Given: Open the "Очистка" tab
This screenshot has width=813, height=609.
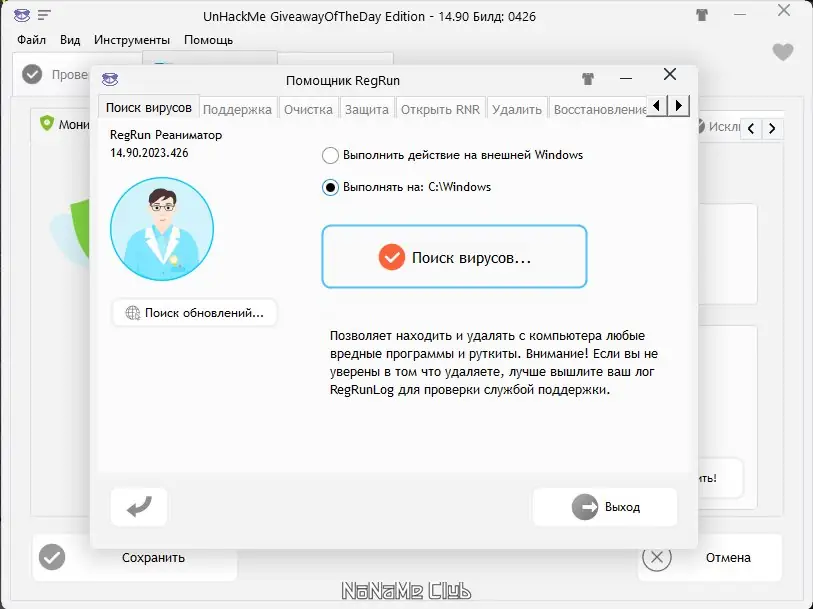Looking at the screenshot, I should [x=308, y=109].
